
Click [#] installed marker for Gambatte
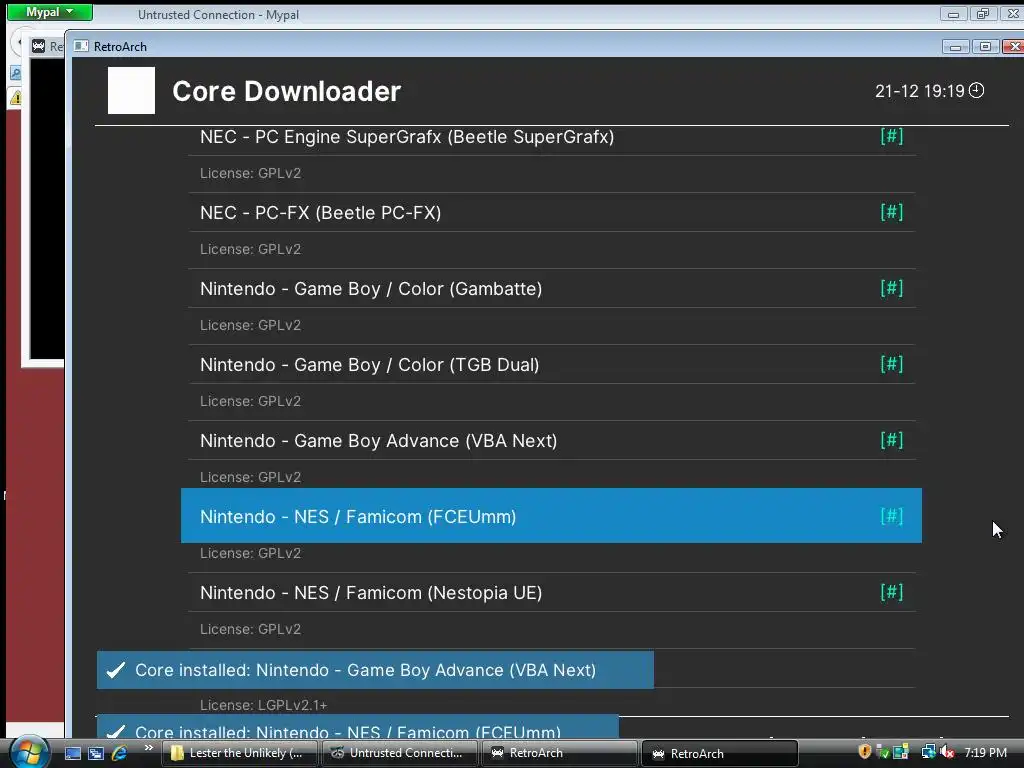(891, 288)
